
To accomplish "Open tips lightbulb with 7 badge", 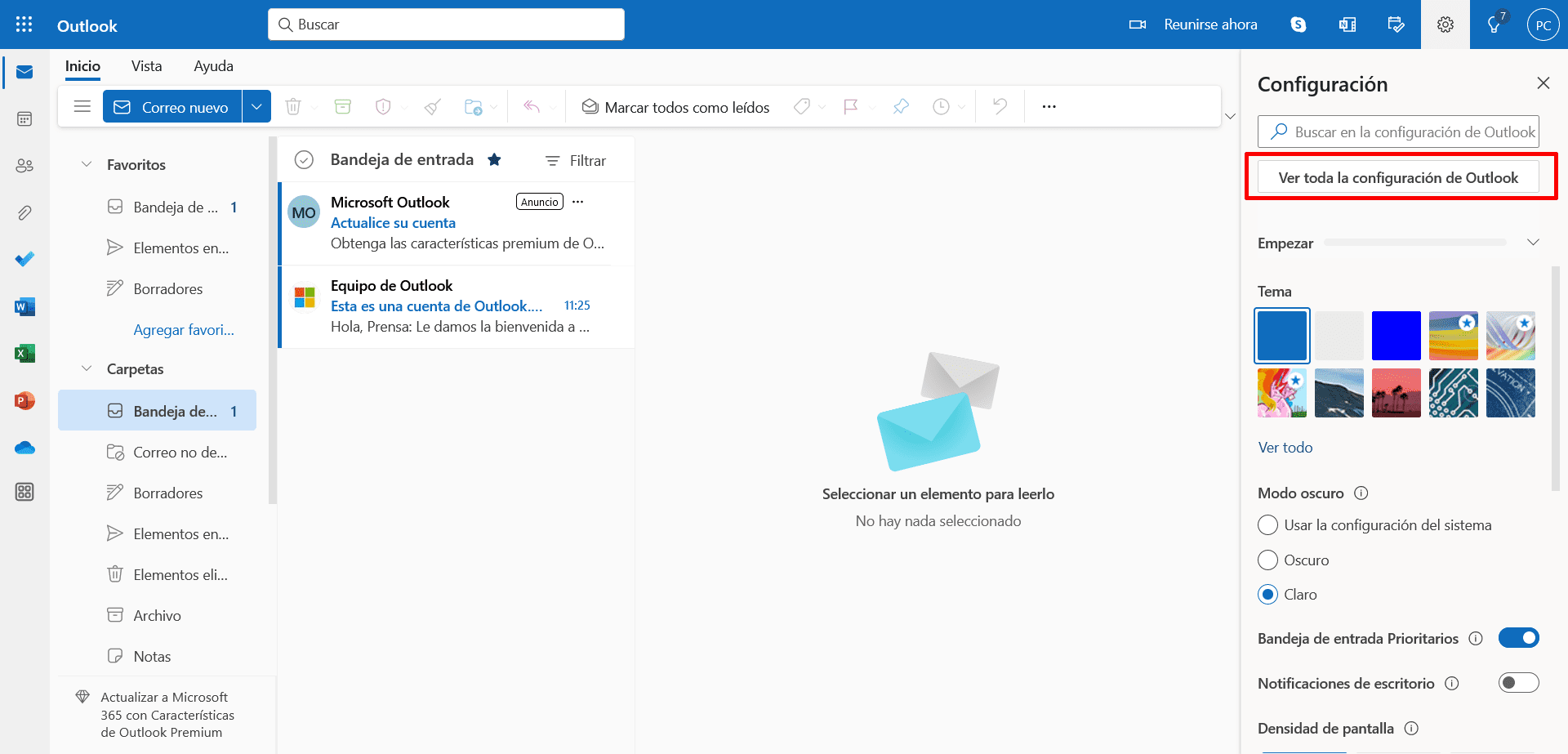I will click(x=1494, y=25).
